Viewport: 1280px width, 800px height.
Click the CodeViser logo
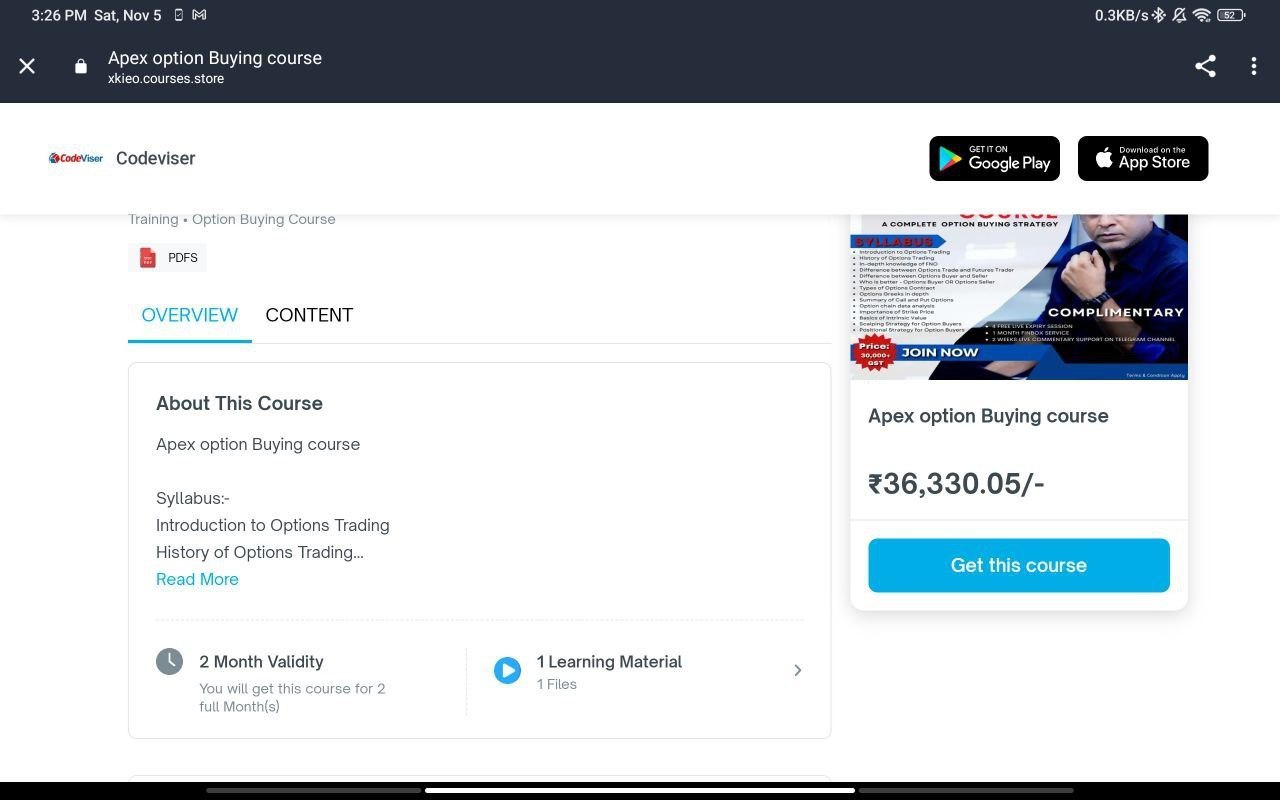76,158
